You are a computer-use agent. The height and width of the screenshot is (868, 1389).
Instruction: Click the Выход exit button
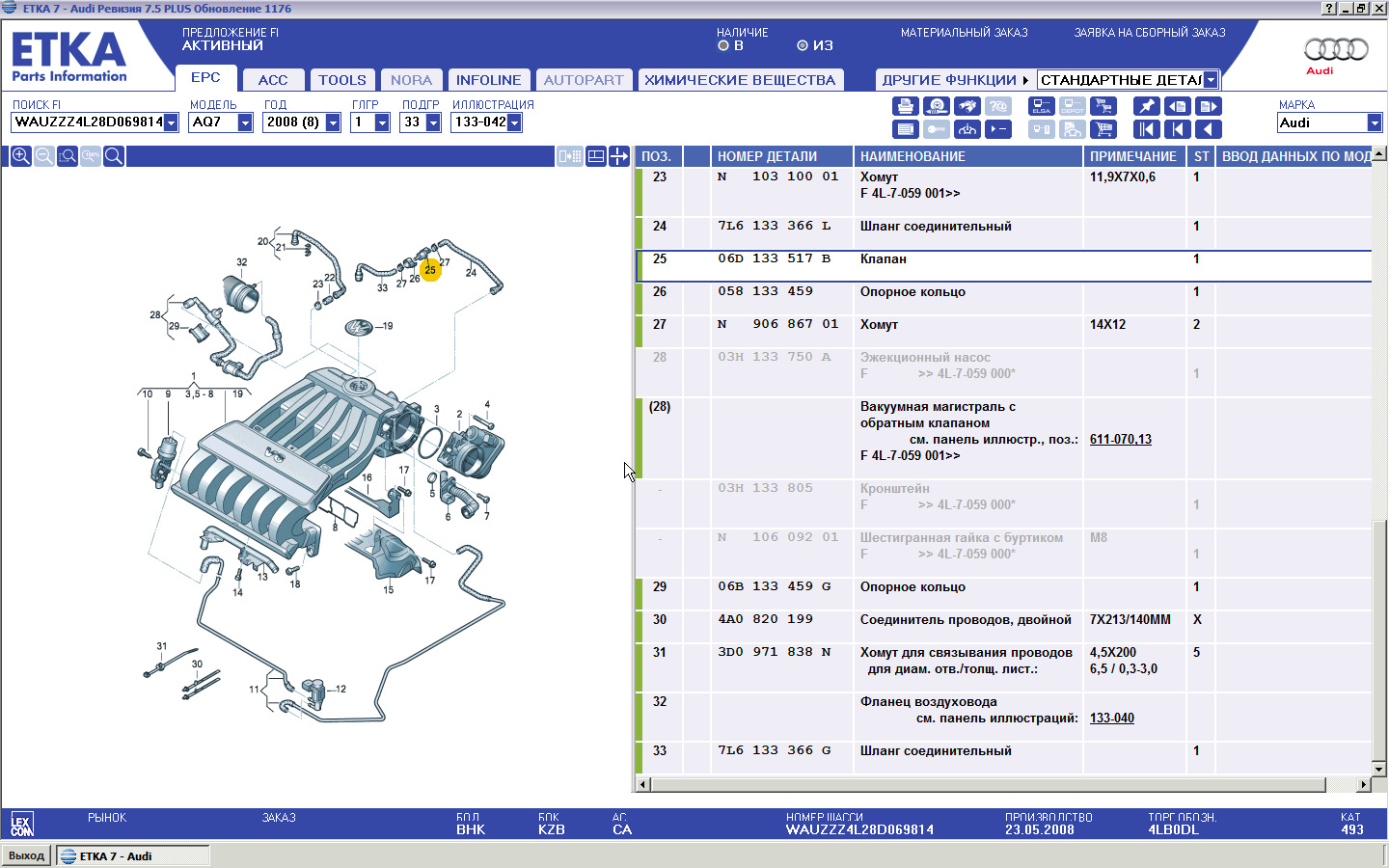coord(27,855)
